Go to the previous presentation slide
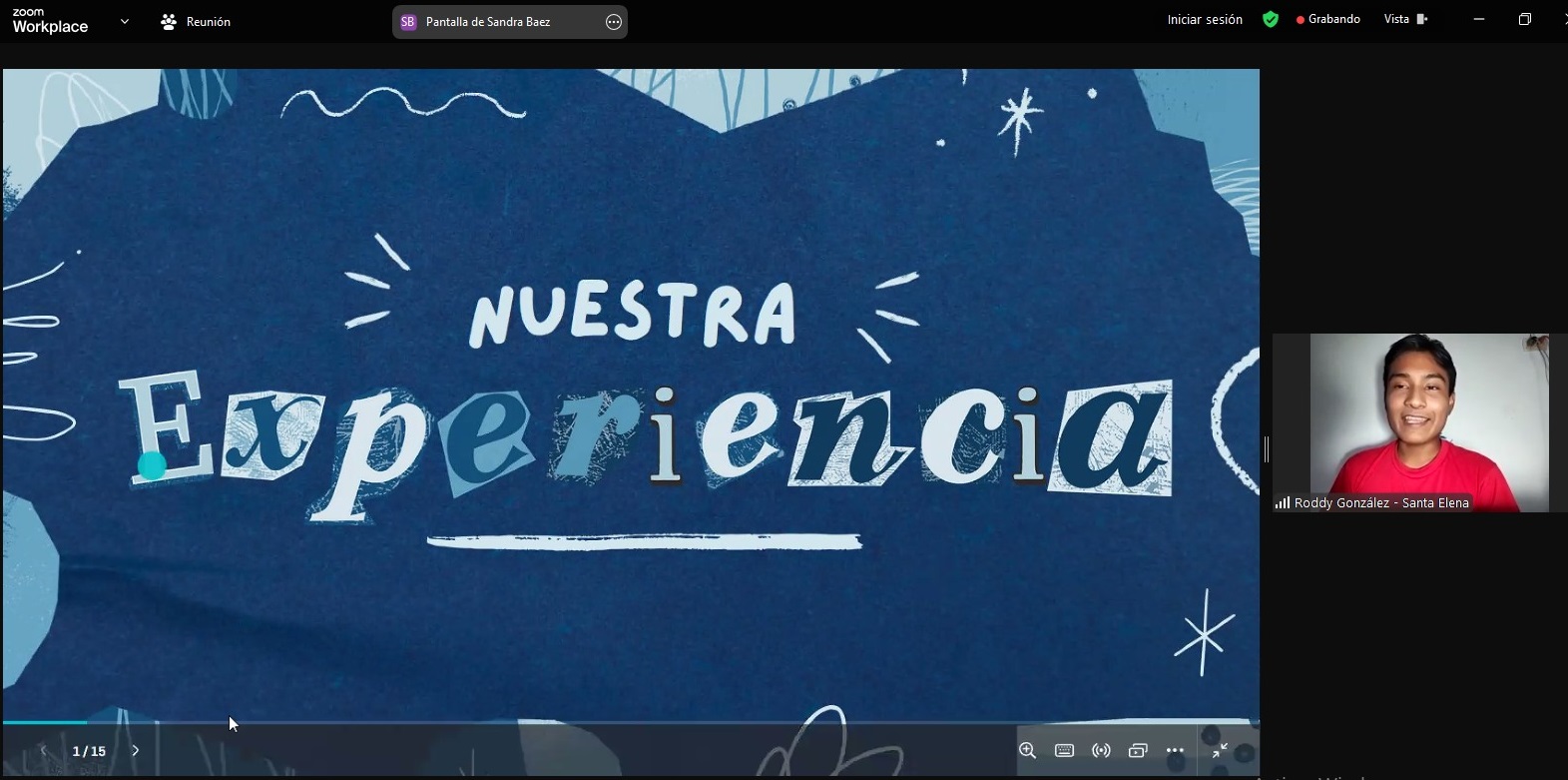Viewport: 1568px width, 780px height. tap(43, 750)
